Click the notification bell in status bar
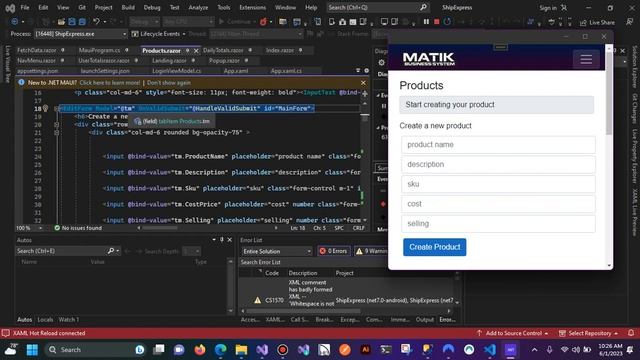The height and width of the screenshot is (360, 640). click(631, 333)
